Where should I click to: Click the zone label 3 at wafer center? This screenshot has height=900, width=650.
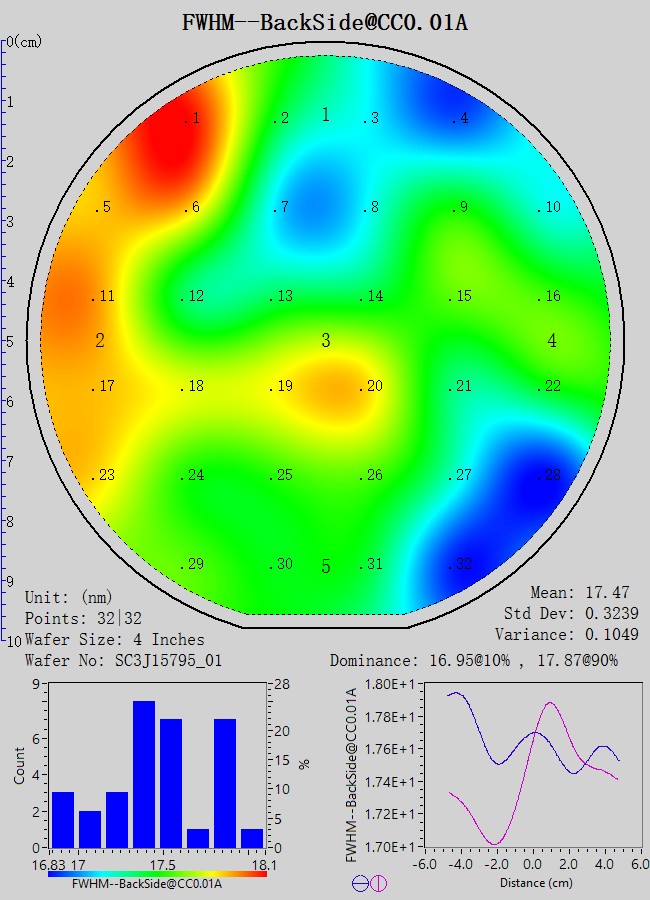[x=326, y=341]
